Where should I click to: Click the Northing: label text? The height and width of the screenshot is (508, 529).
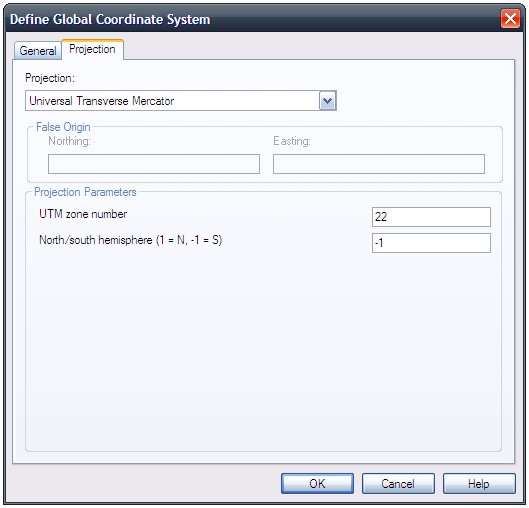69,141
